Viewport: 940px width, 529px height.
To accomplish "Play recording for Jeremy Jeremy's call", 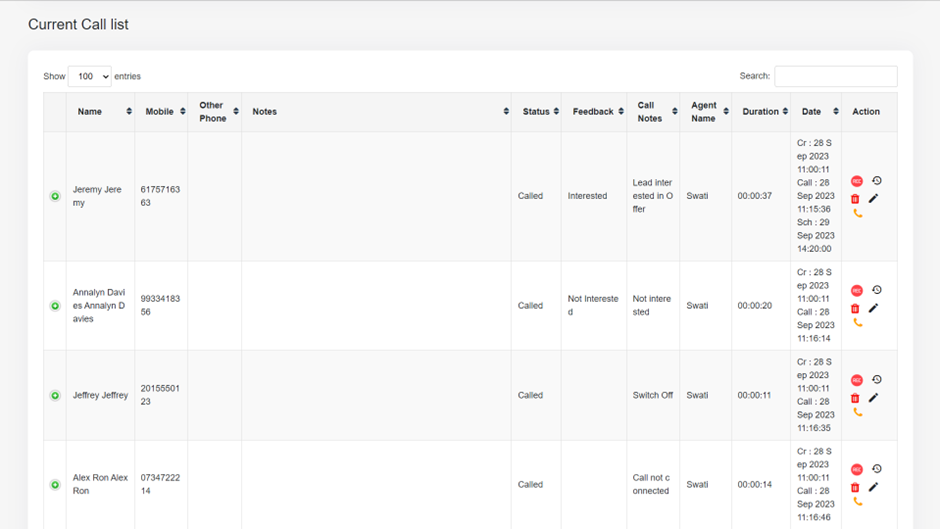I will click(x=857, y=181).
